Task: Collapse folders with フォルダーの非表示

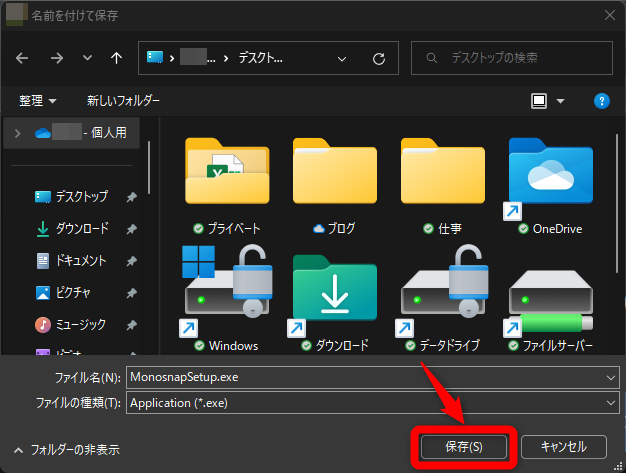Action: click(x=67, y=450)
